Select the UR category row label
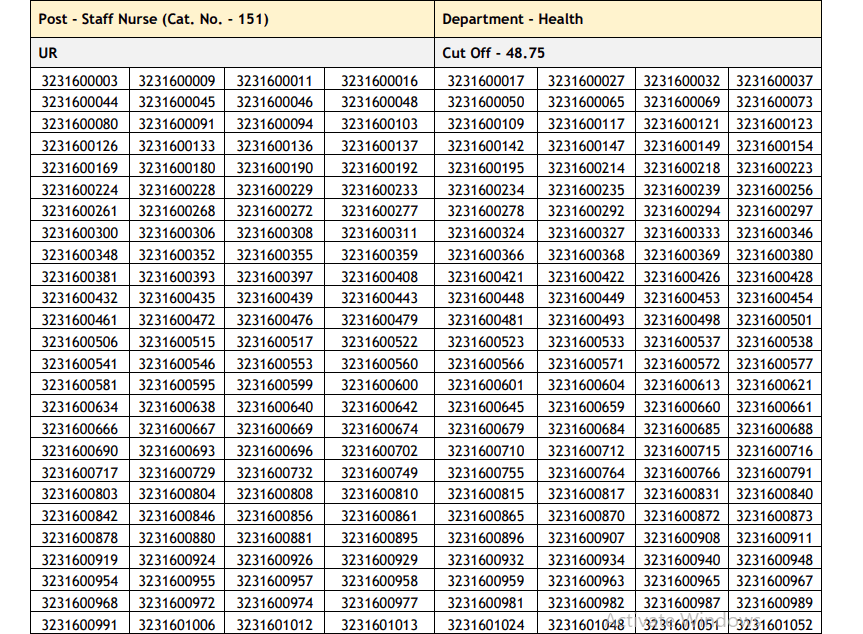Screen dimensions: 863x634 pos(48,52)
